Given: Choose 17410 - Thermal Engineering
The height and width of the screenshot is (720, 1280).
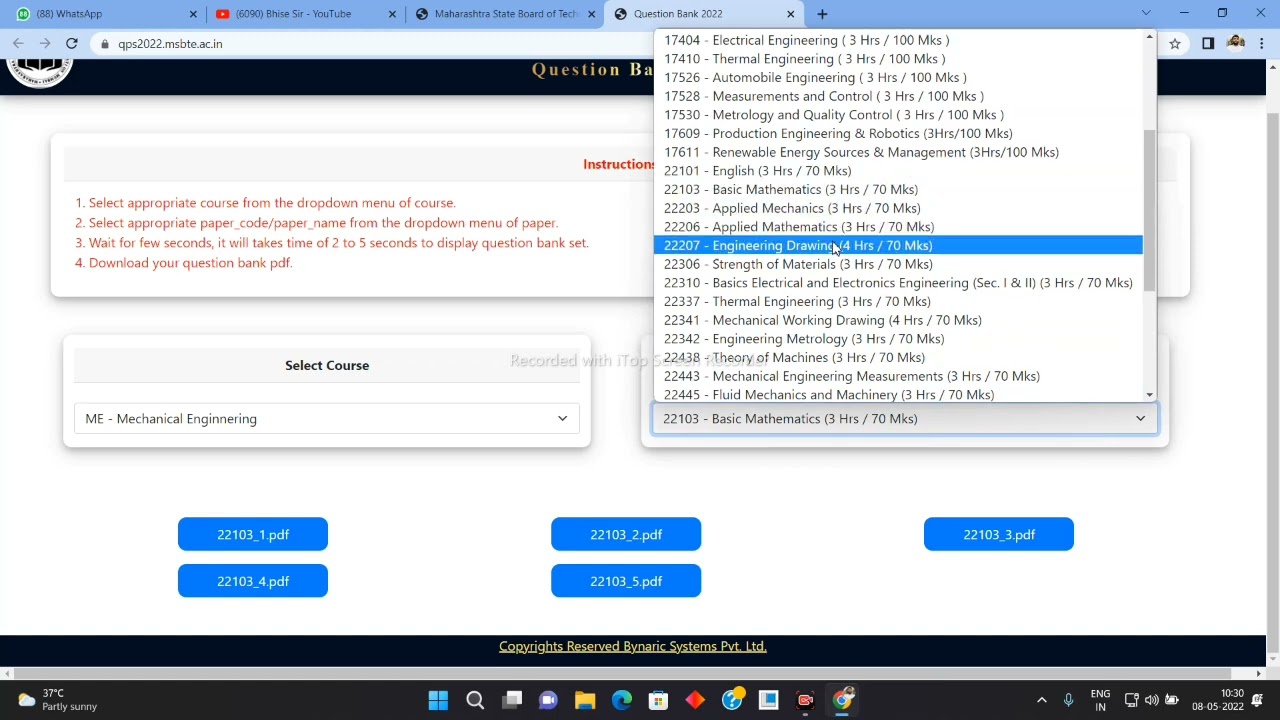Looking at the screenshot, I should (x=898, y=59).
